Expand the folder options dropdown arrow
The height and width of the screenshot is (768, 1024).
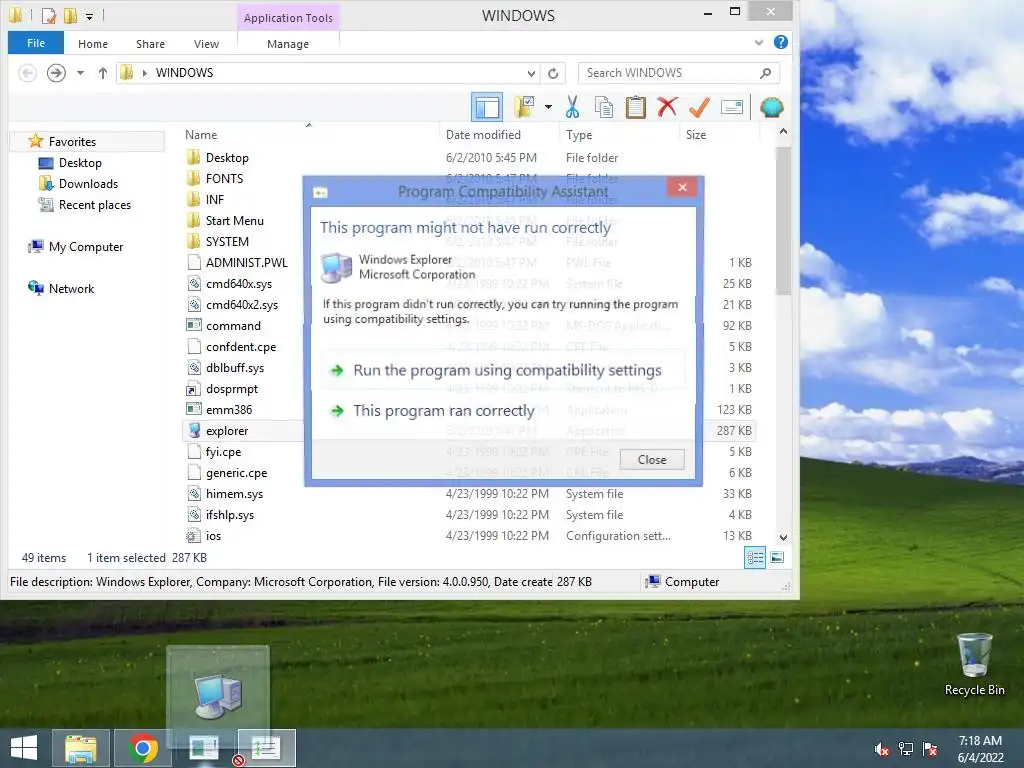pos(548,107)
